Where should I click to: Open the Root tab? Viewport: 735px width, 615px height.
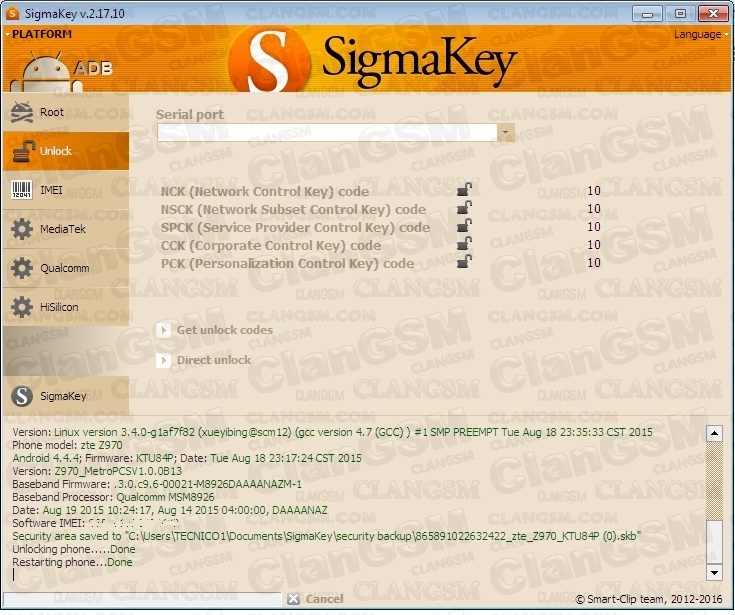(66, 112)
